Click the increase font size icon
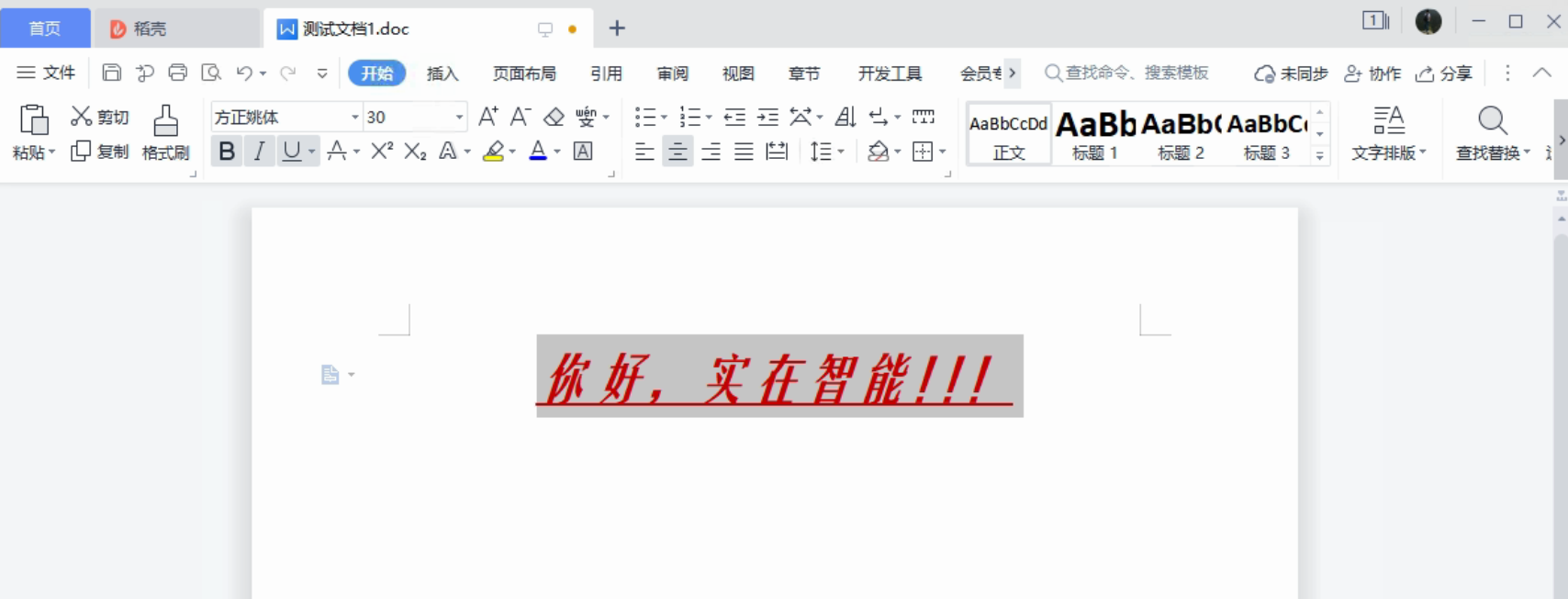The width and height of the screenshot is (1568, 599). 488,117
